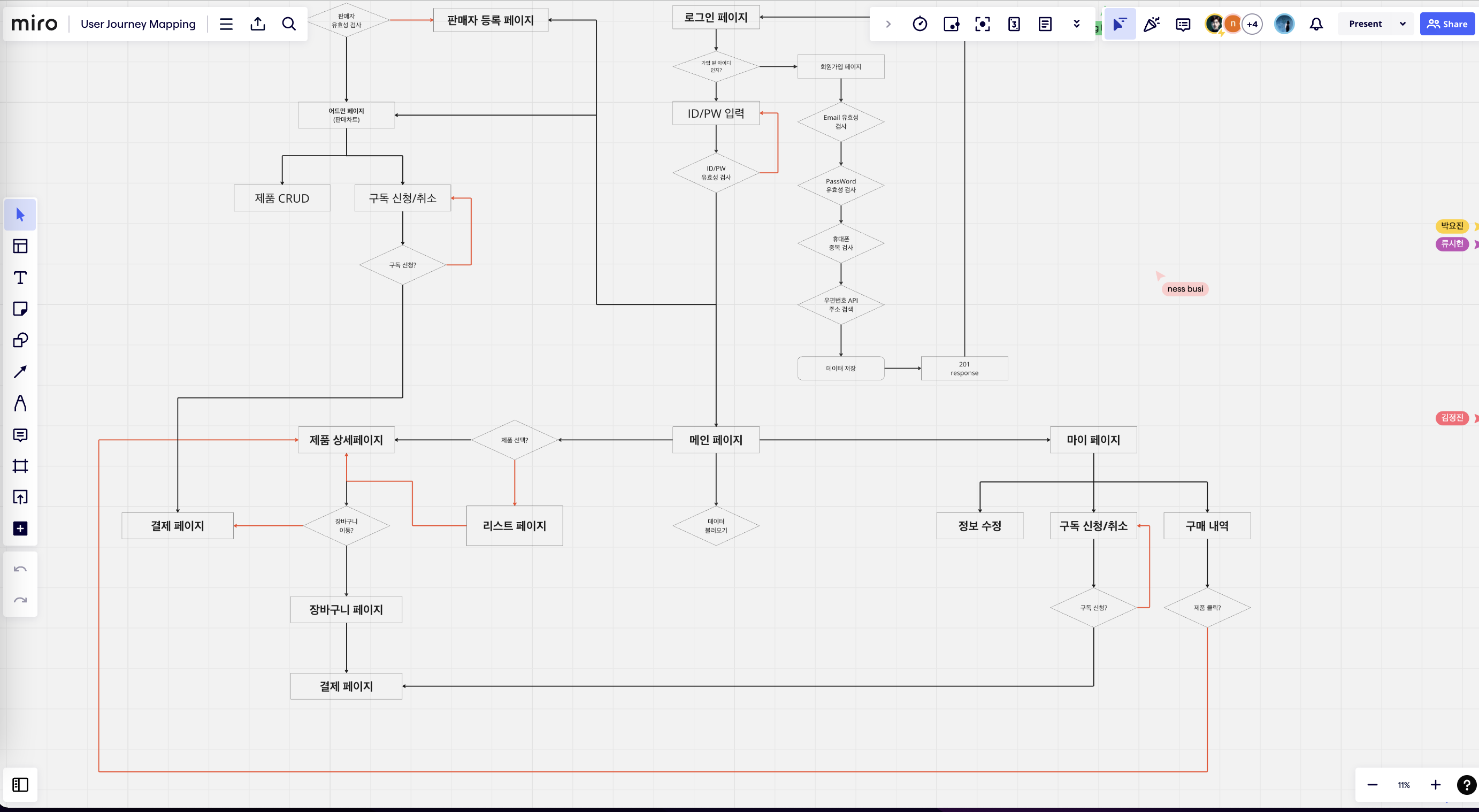Screen dimensions: 1479x812
Task: Open the timer icon in top toolbar
Action: 920,24
